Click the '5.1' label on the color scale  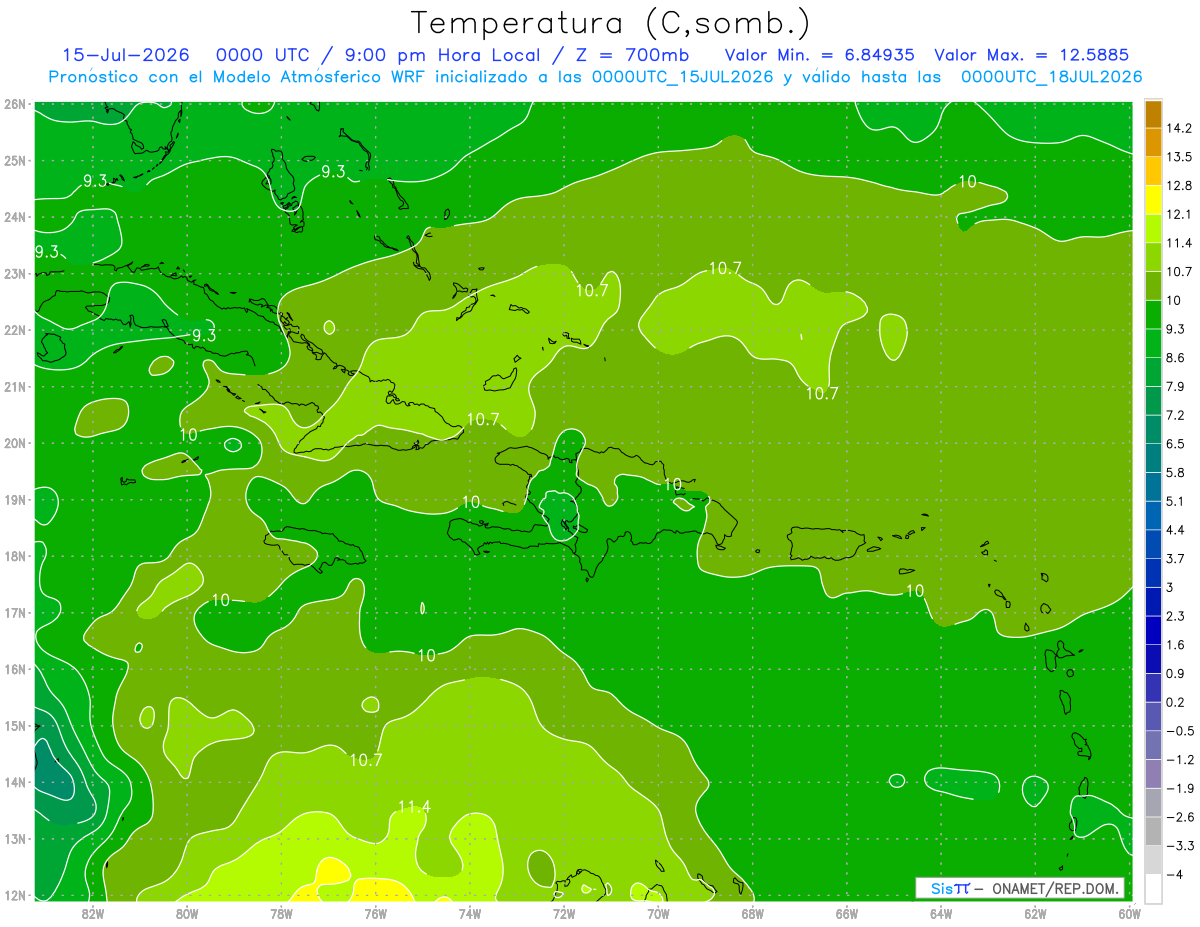coord(1176,501)
